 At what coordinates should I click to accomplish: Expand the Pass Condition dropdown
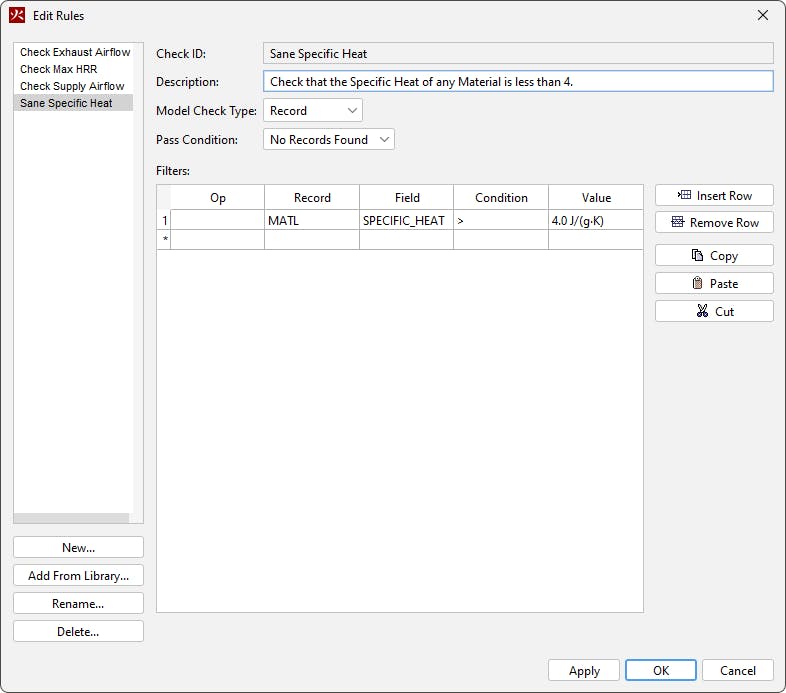[x=329, y=140]
